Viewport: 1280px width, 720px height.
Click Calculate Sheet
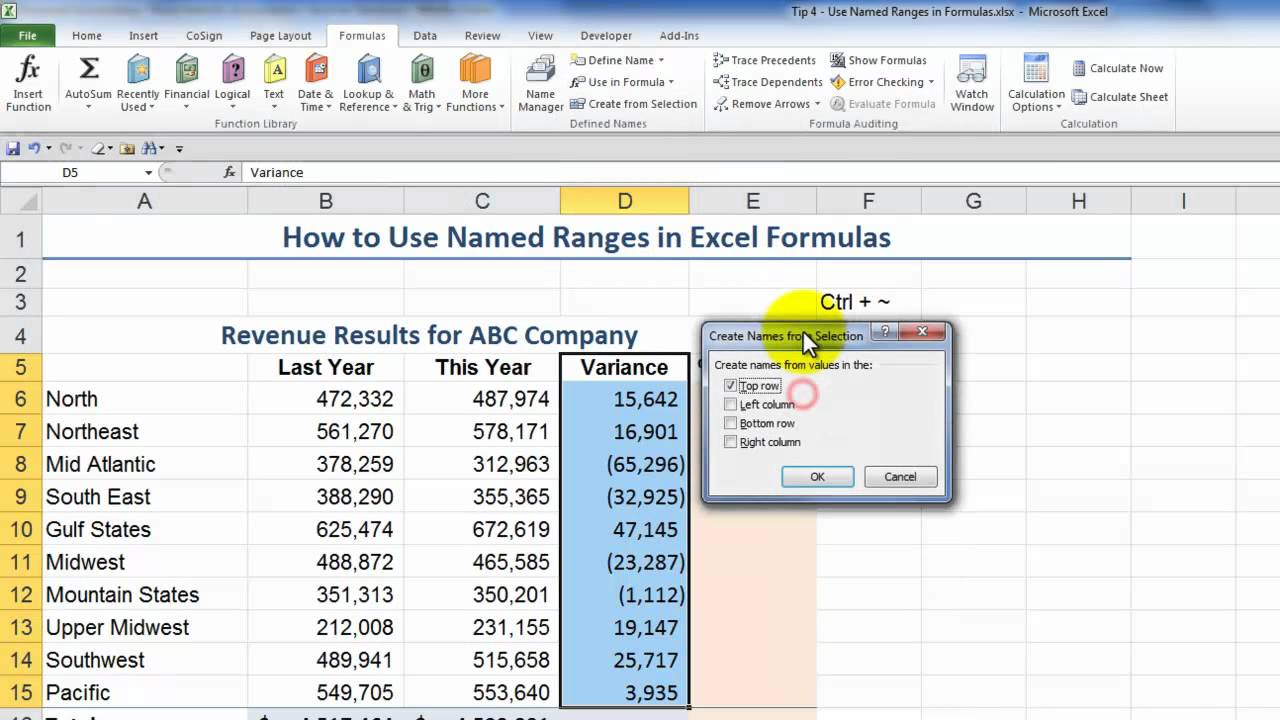[1120, 97]
